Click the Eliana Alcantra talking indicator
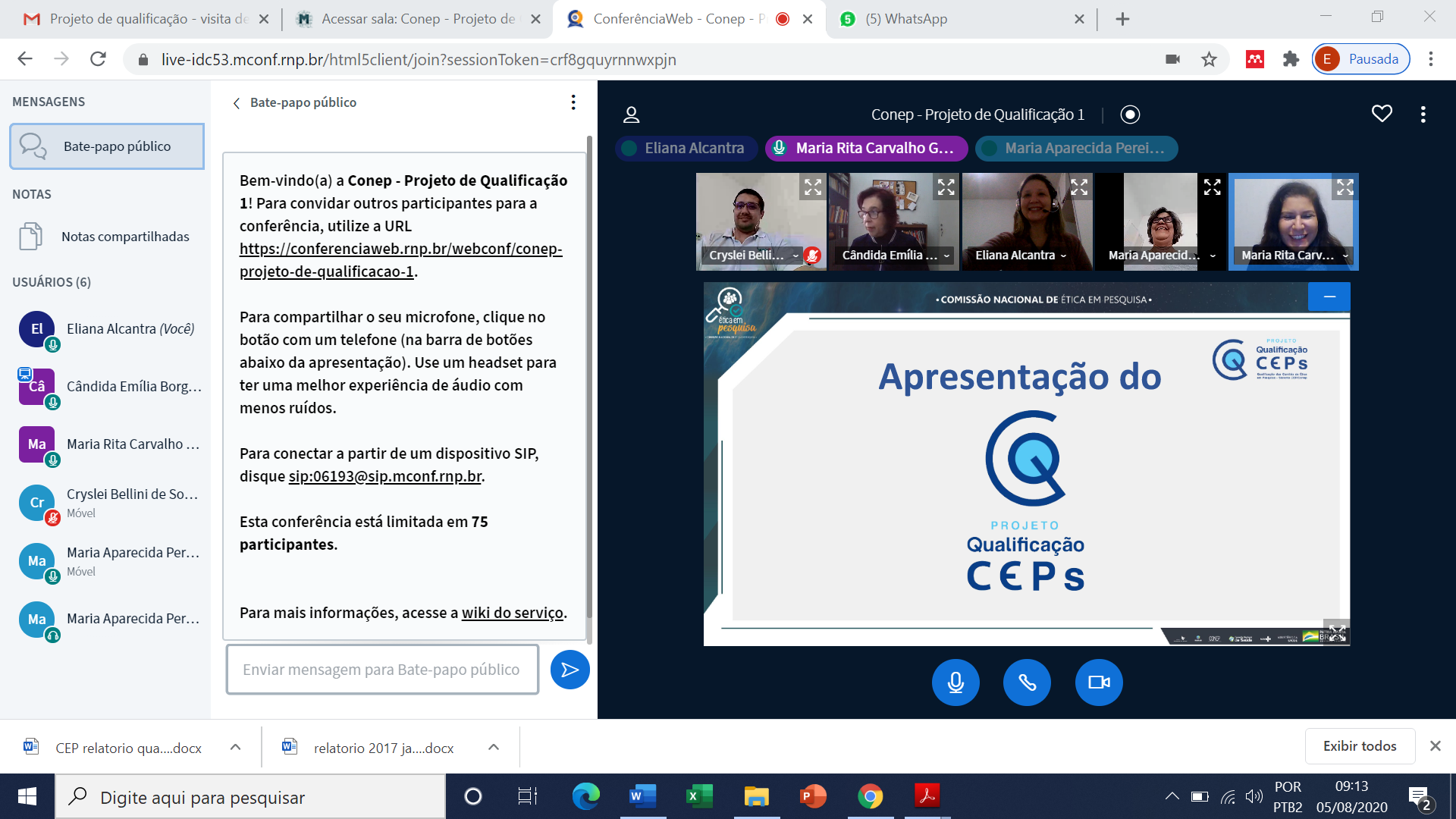1456x819 pixels. [687, 149]
